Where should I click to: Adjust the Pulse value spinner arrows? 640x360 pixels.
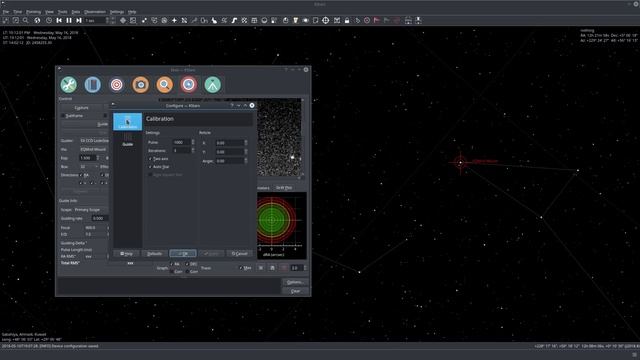(x=193, y=142)
